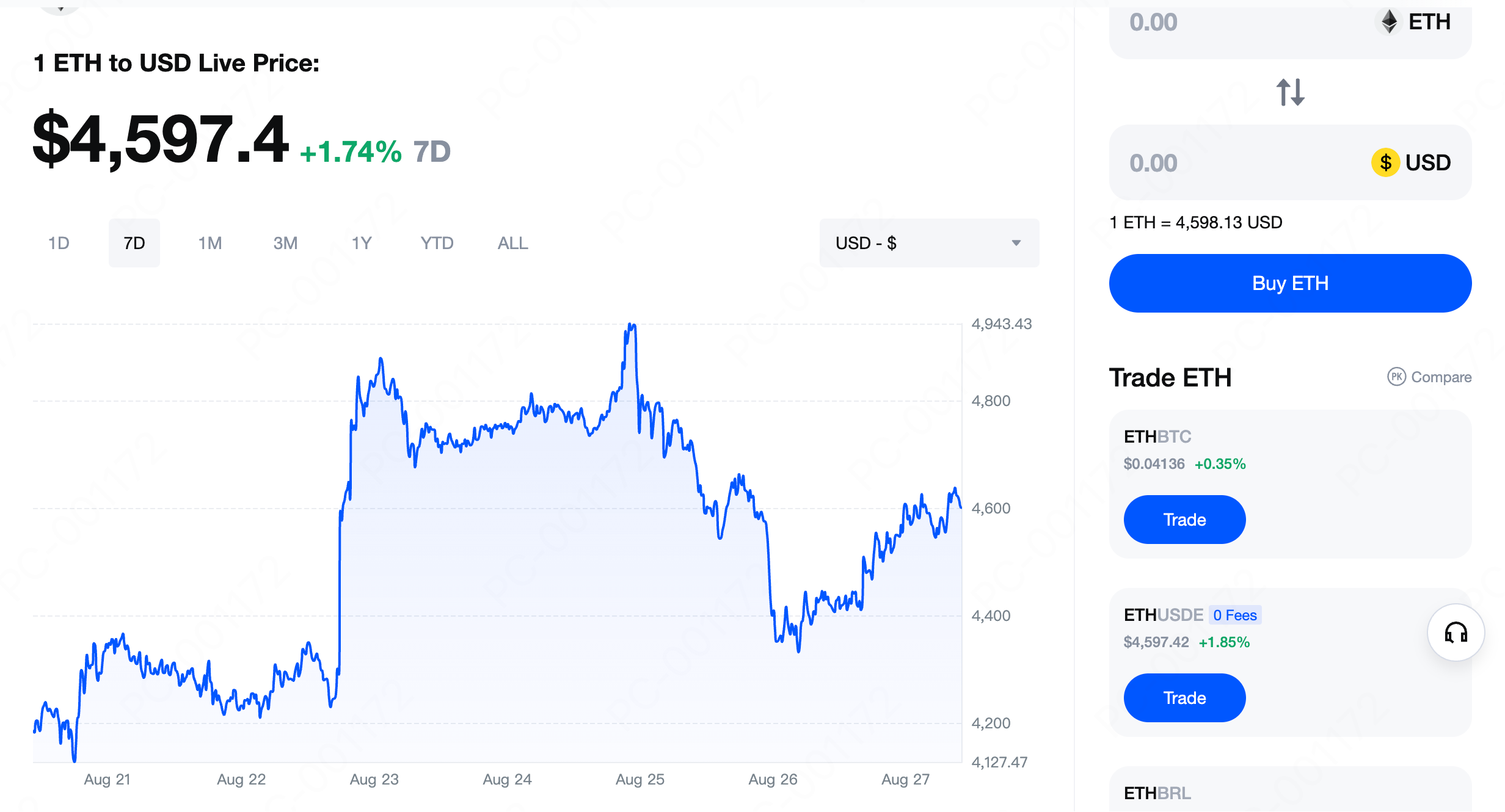Click Trade button for ETHBTC pair
The image size is (1505, 812).
point(1184,520)
